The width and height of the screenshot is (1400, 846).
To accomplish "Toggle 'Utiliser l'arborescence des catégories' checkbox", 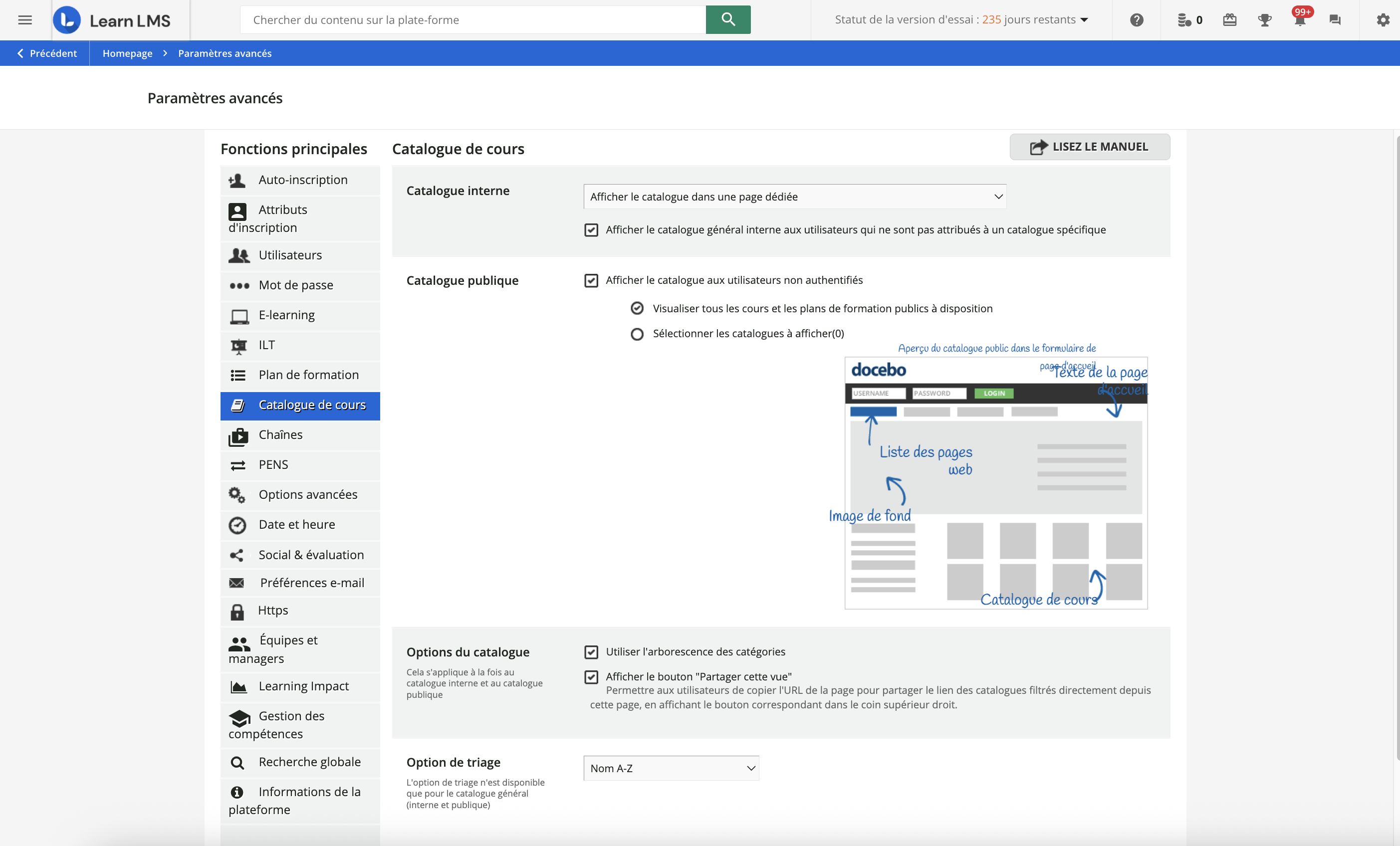I will (591, 651).
